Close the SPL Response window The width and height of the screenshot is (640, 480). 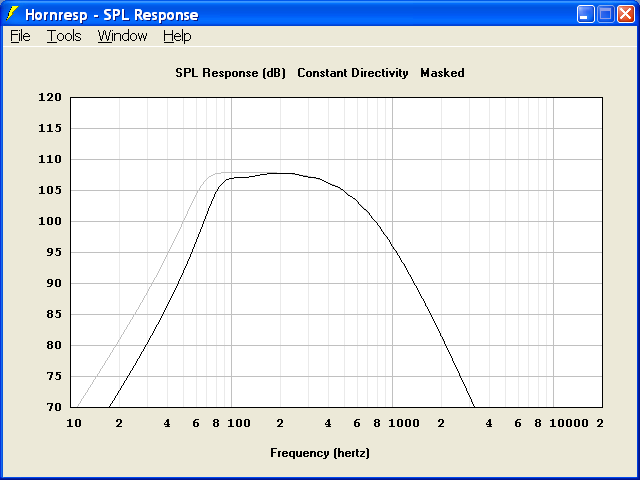coord(626,14)
